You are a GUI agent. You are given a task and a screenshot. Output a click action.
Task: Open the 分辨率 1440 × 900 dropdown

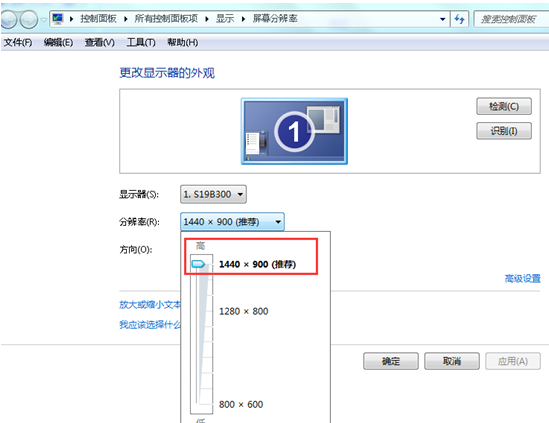(232, 222)
